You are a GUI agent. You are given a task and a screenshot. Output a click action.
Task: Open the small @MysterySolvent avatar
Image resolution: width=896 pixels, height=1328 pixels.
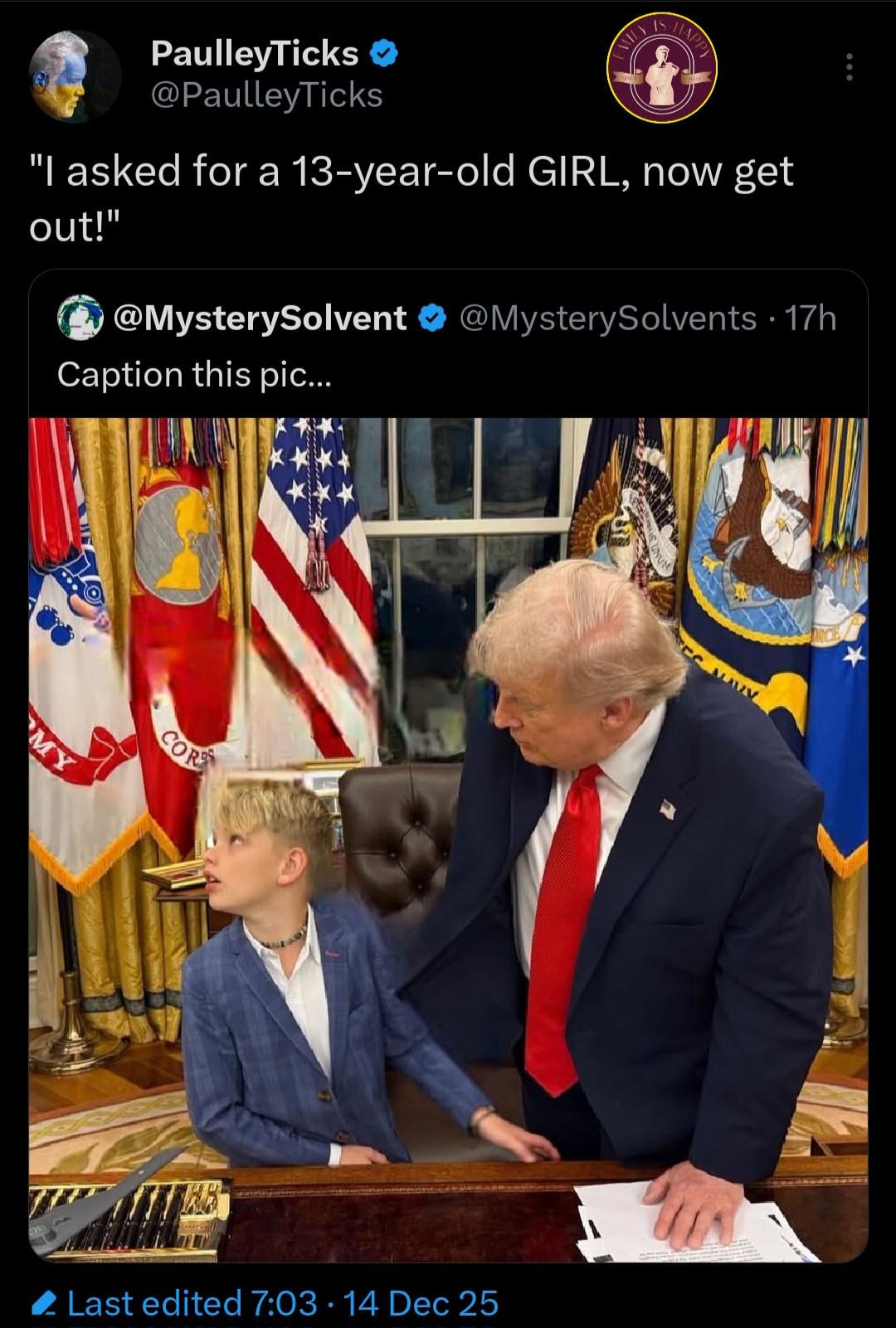coord(79,318)
